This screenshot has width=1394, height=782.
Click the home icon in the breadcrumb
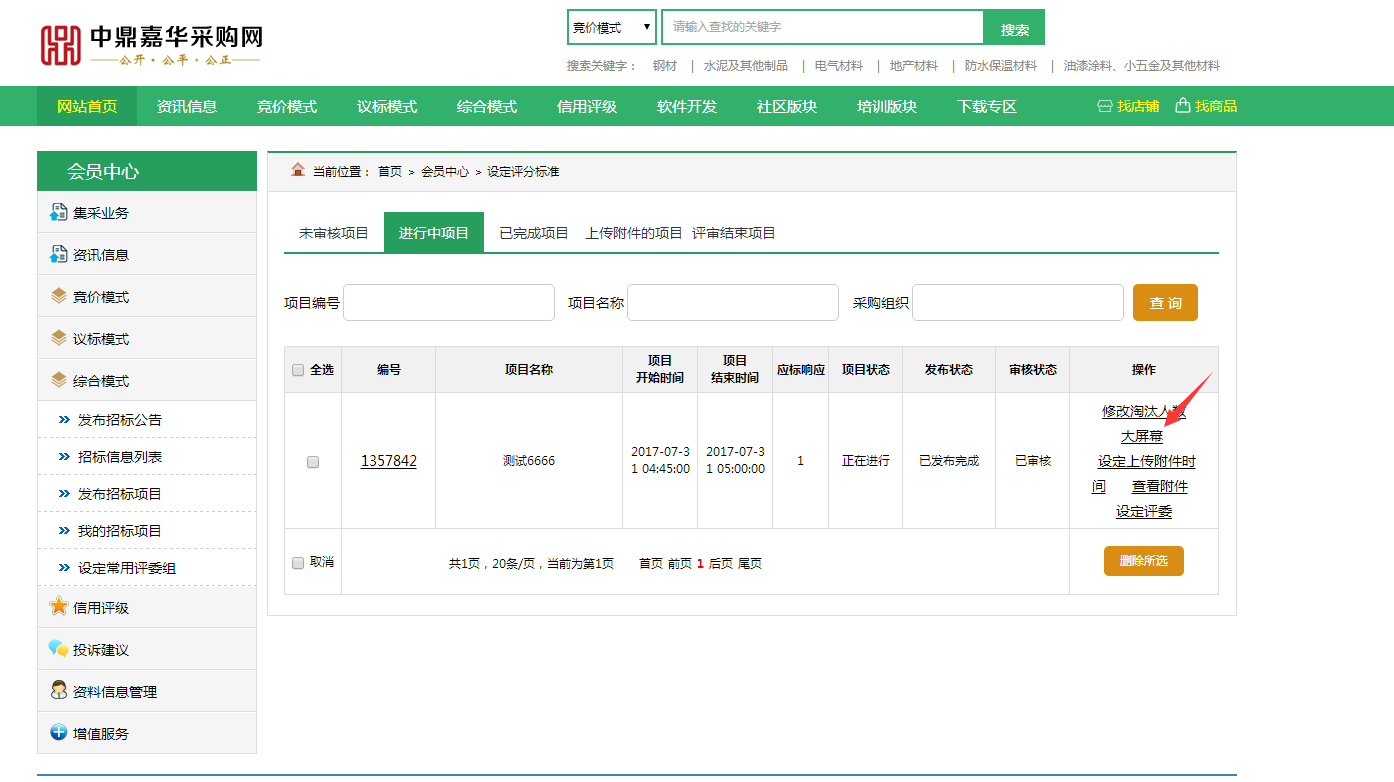298,170
